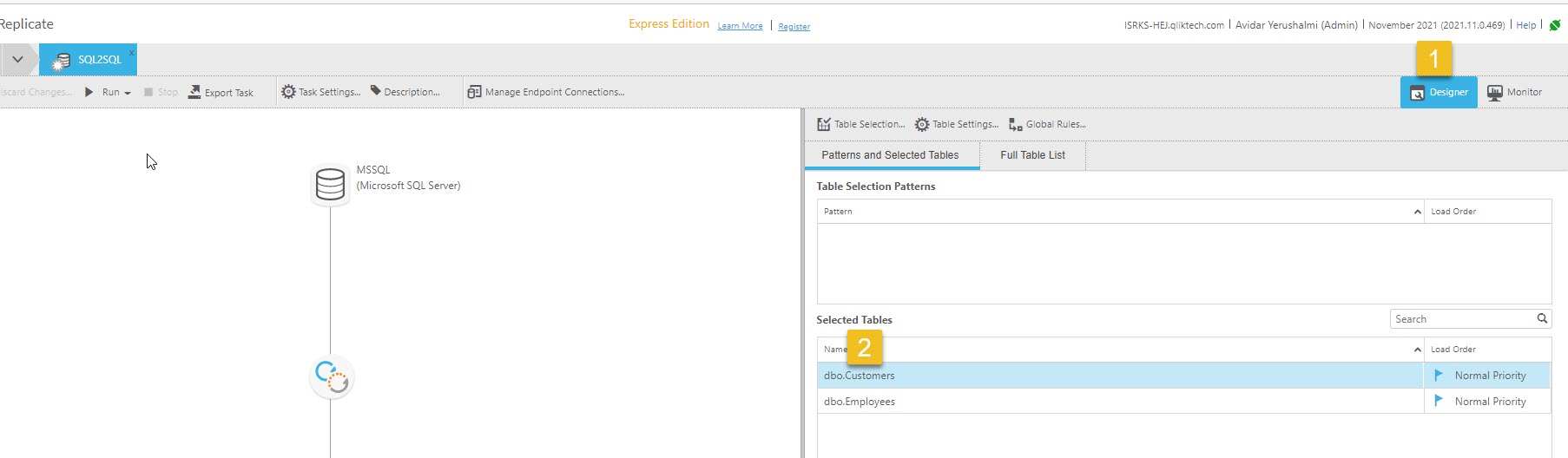Open Table Settings gear
Screen dimensions: 1568x458
[922, 125]
